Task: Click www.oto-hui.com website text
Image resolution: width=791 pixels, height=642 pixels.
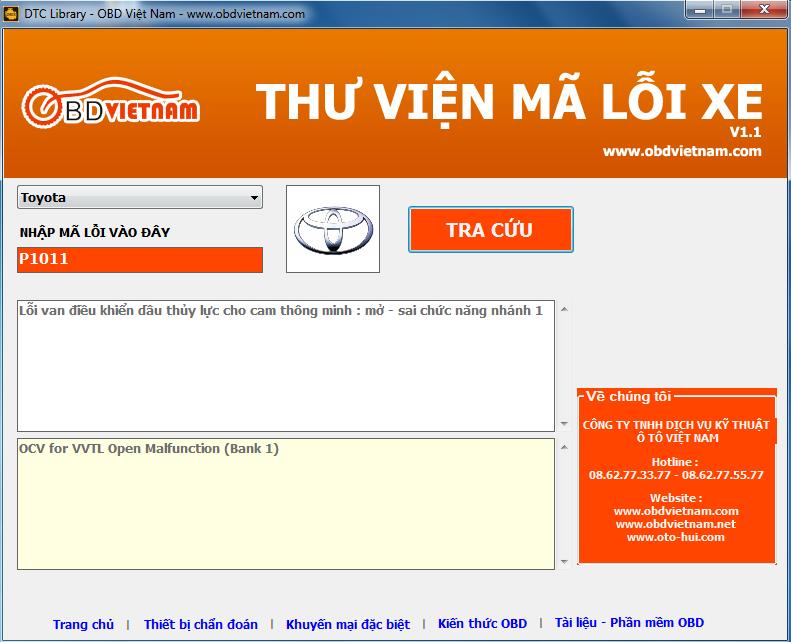Action: click(x=675, y=537)
